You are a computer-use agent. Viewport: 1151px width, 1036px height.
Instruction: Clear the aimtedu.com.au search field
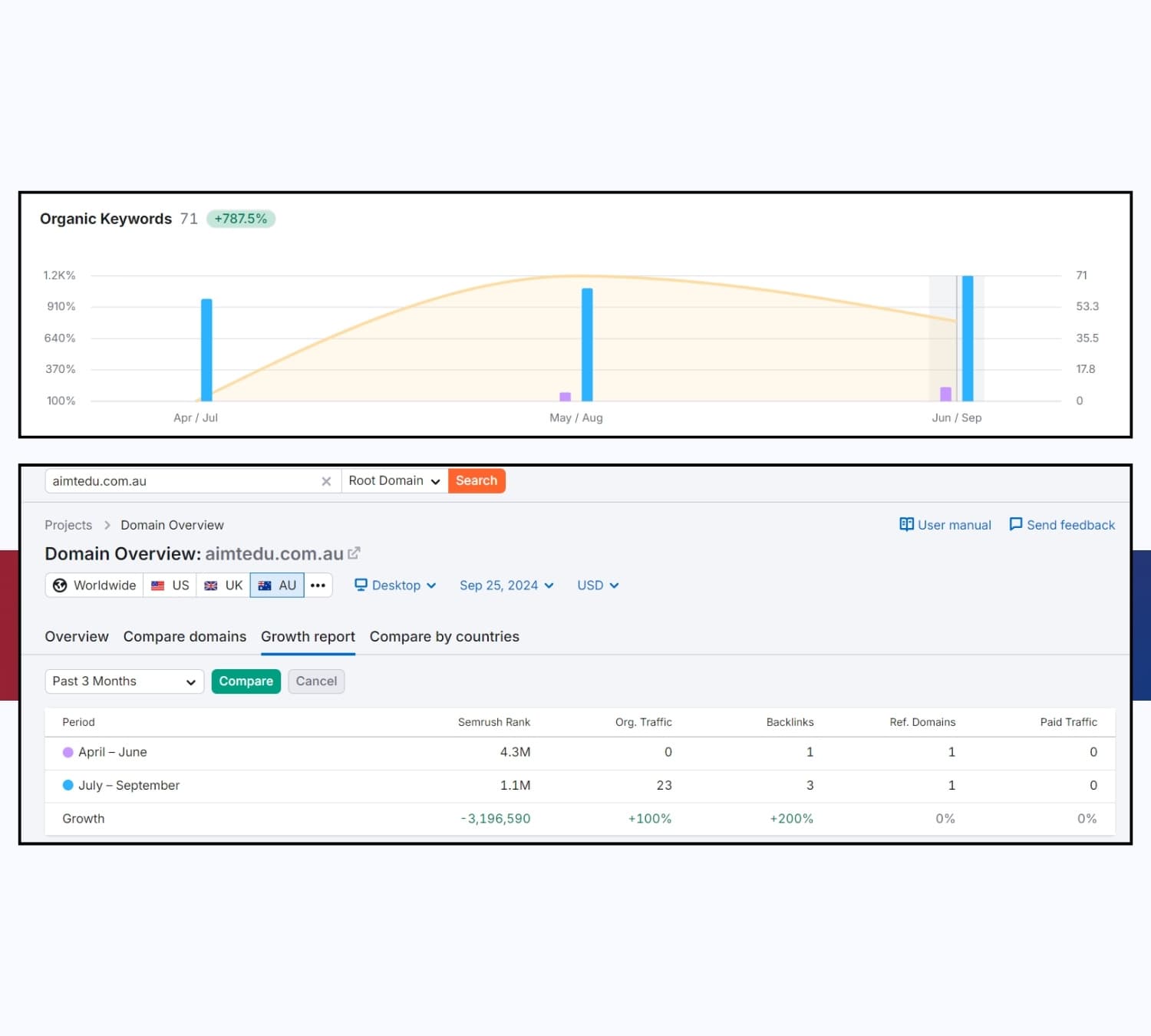(326, 481)
